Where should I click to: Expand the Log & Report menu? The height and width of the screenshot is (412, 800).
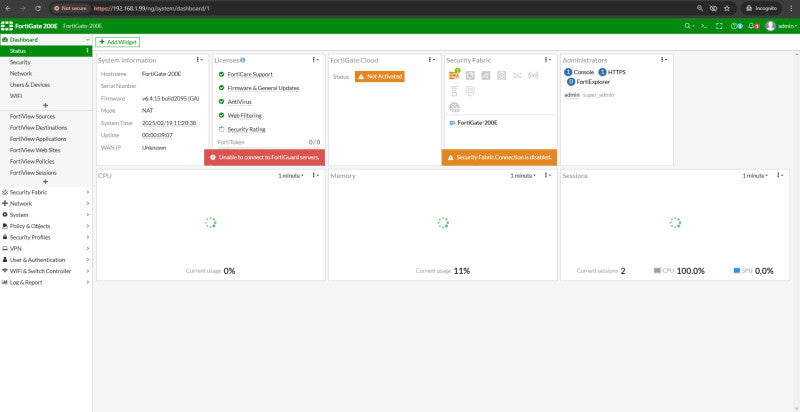click(x=46, y=282)
